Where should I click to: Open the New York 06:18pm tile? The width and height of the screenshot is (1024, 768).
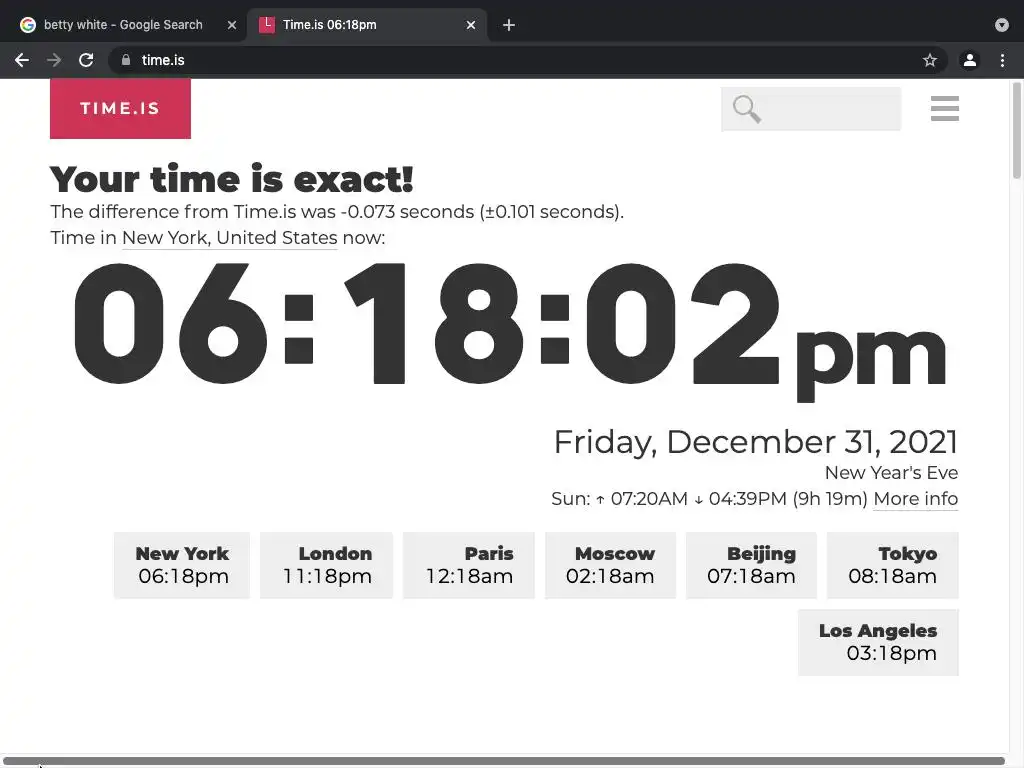182,565
